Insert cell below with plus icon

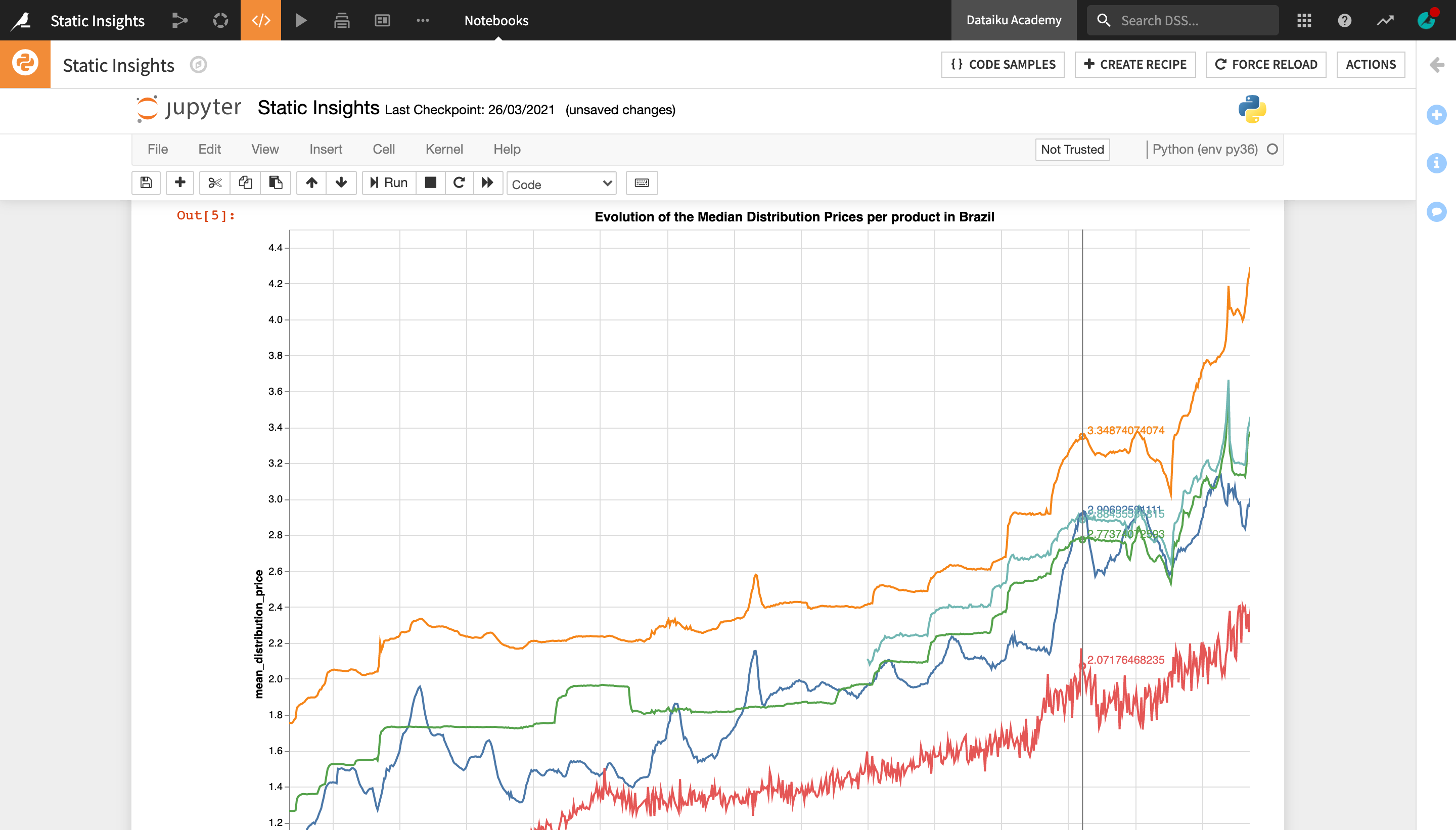point(180,182)
